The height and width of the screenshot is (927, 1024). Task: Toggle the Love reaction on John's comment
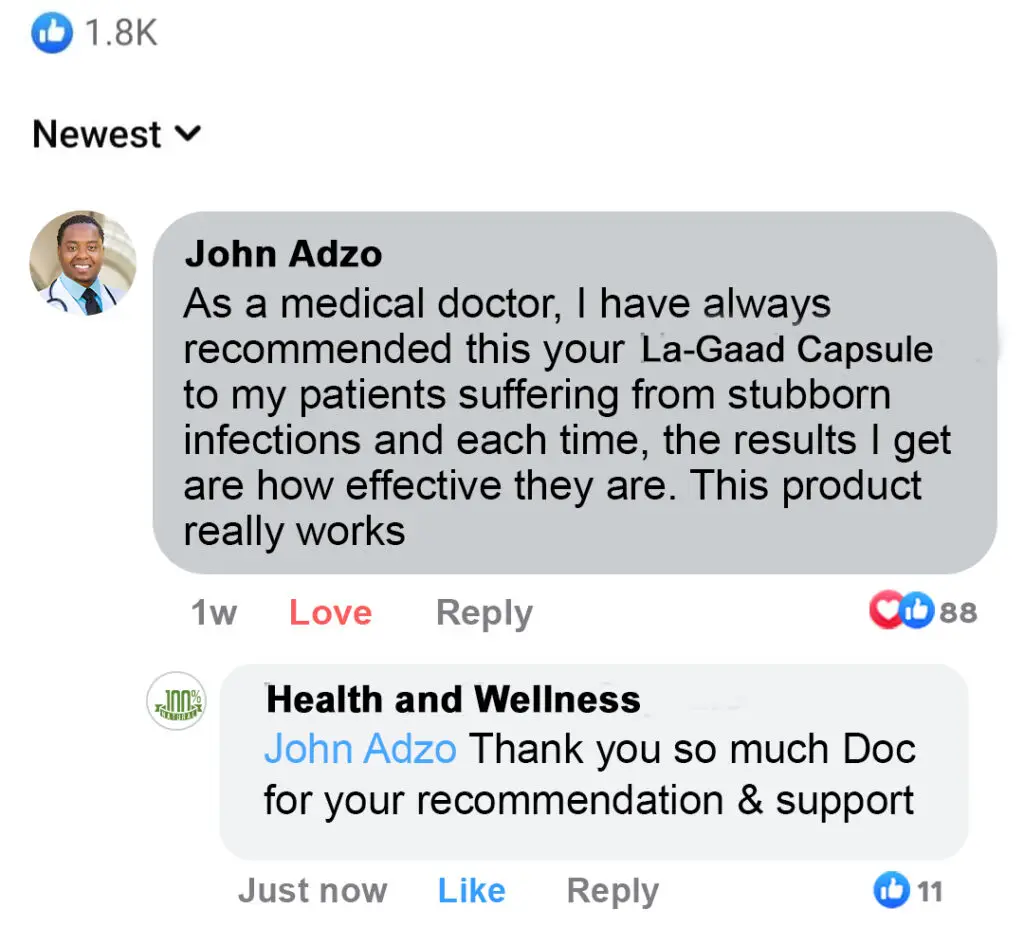click(x=330, y=612)
